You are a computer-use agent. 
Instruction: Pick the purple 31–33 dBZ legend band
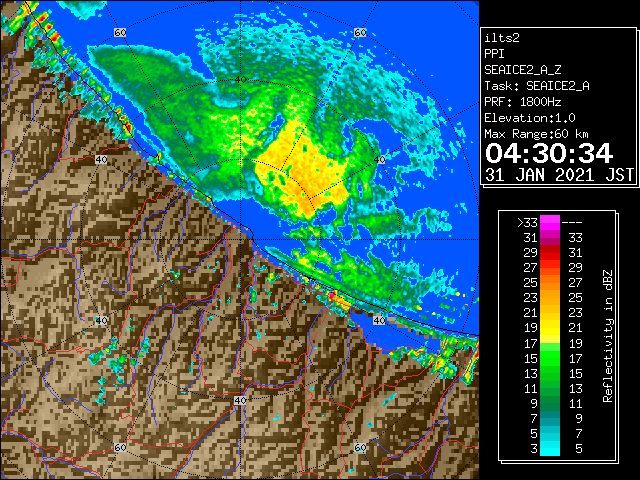click(x=550, y=238)
